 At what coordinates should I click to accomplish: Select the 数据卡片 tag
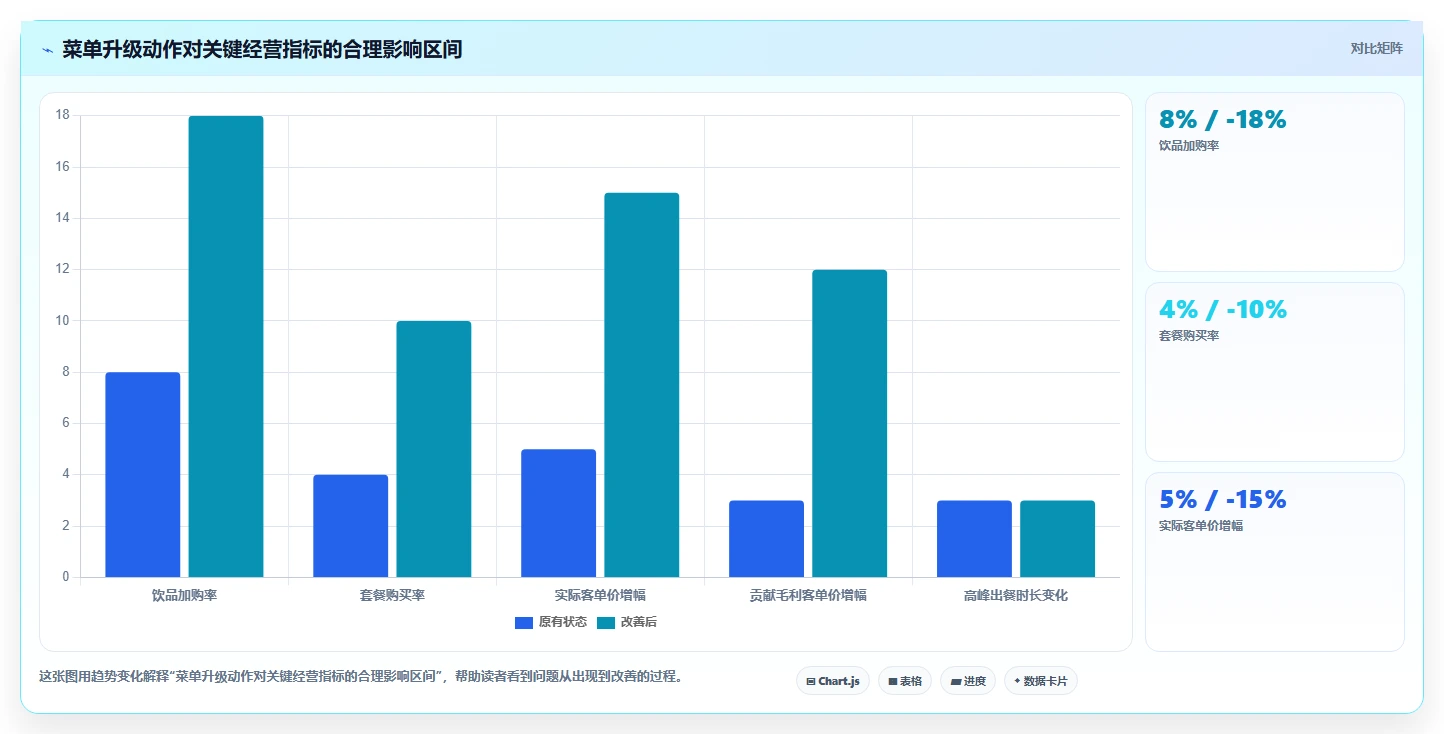pos(1041,681)
